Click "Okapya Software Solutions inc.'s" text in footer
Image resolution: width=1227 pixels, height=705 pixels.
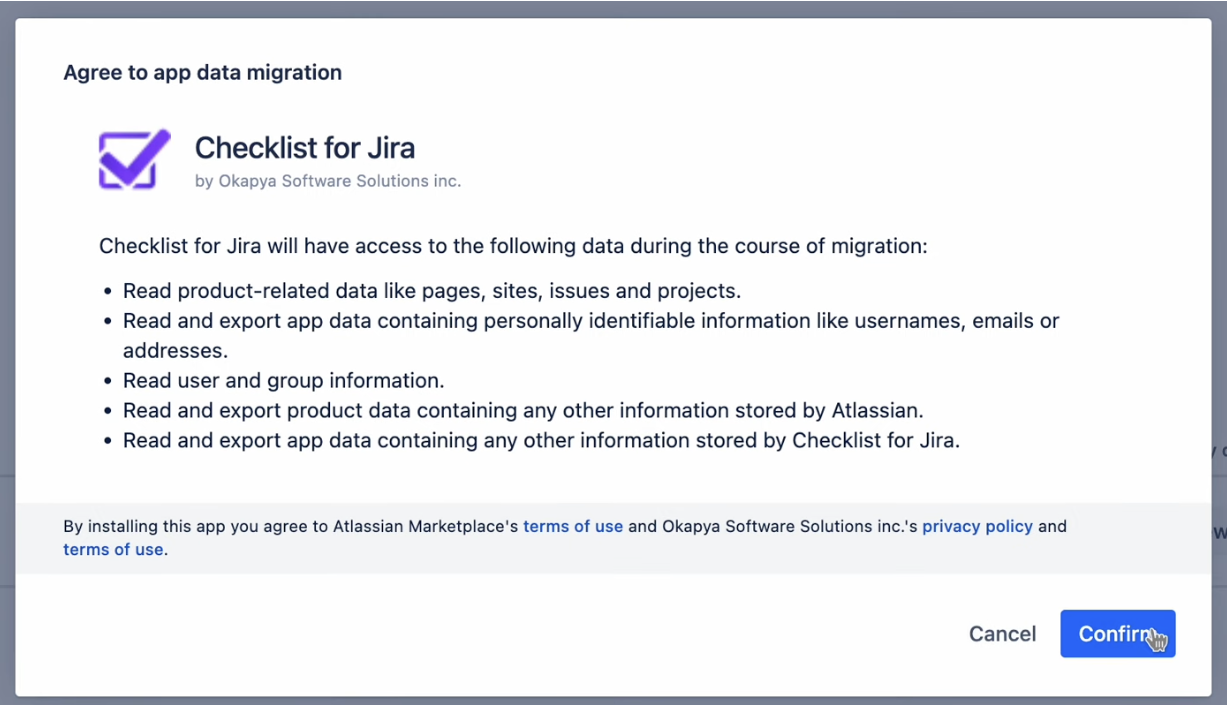[x=789, y=526]
